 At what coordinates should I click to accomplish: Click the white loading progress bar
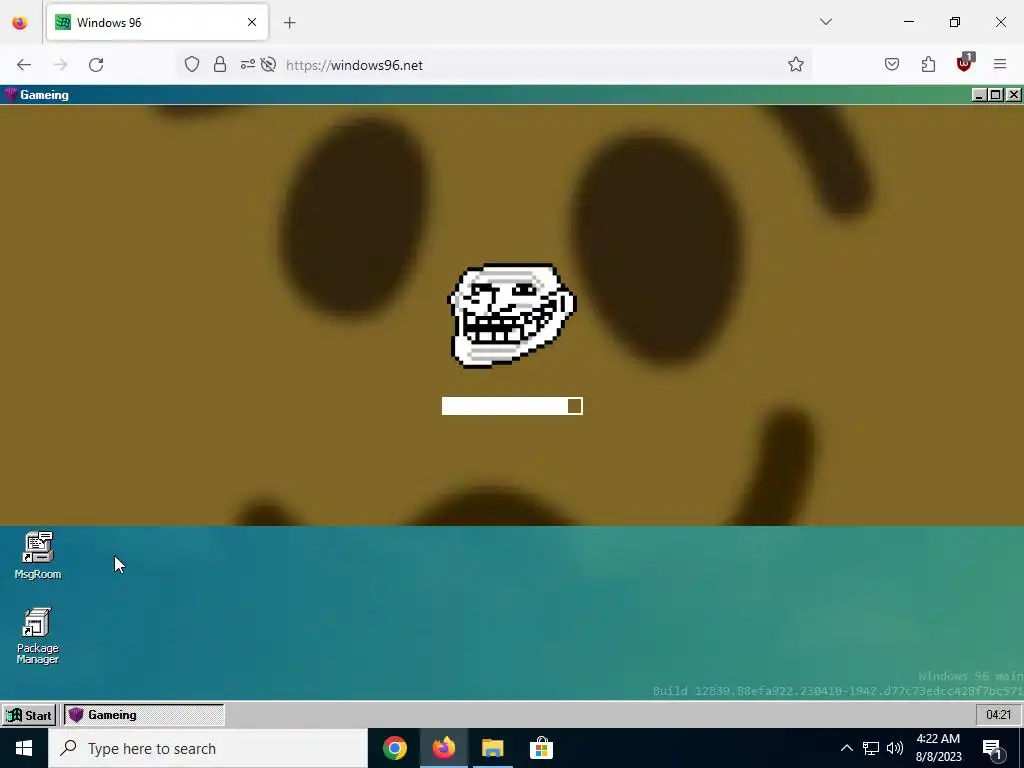click(x=512, y=406)
